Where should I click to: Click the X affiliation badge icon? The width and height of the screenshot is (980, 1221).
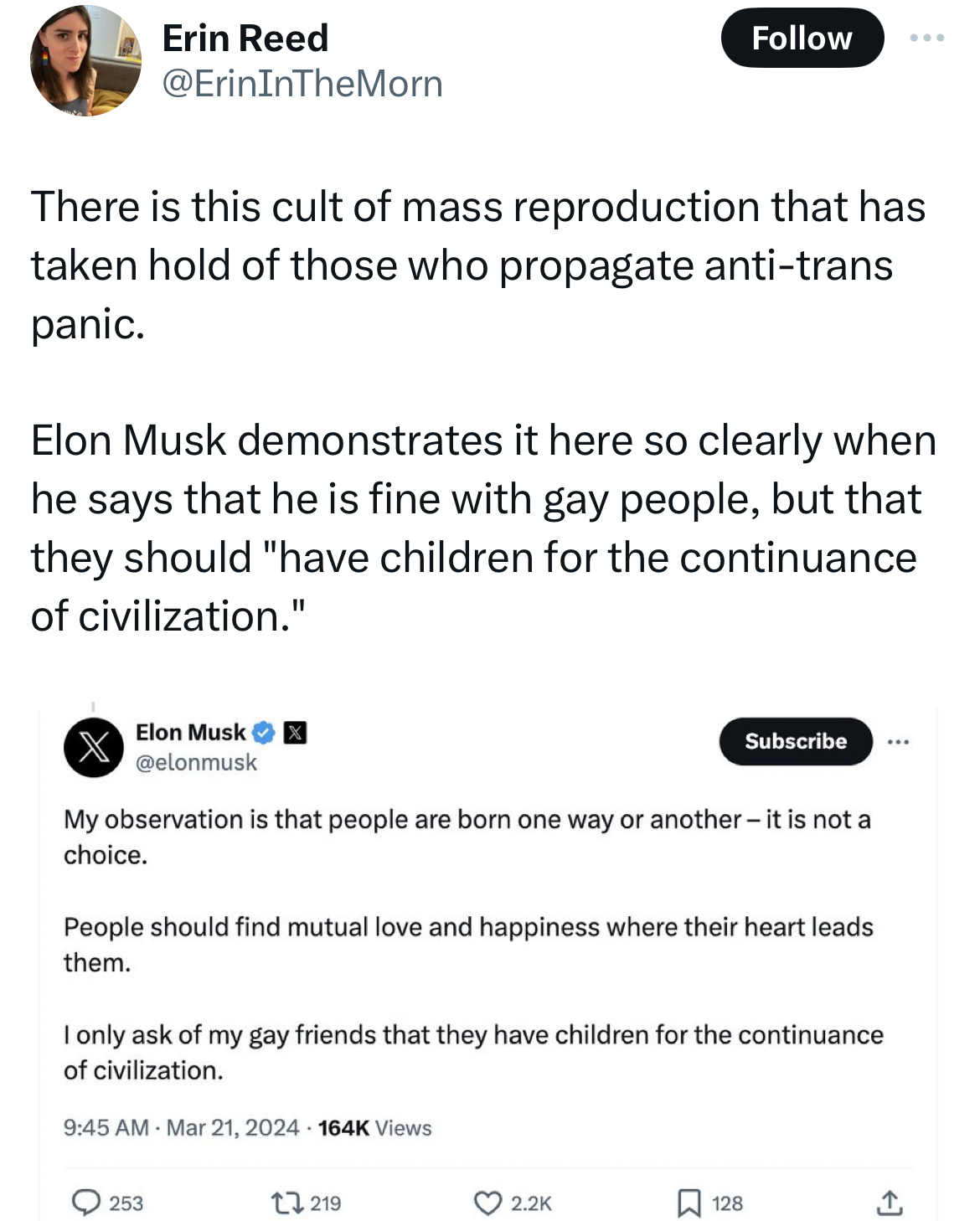295,733
